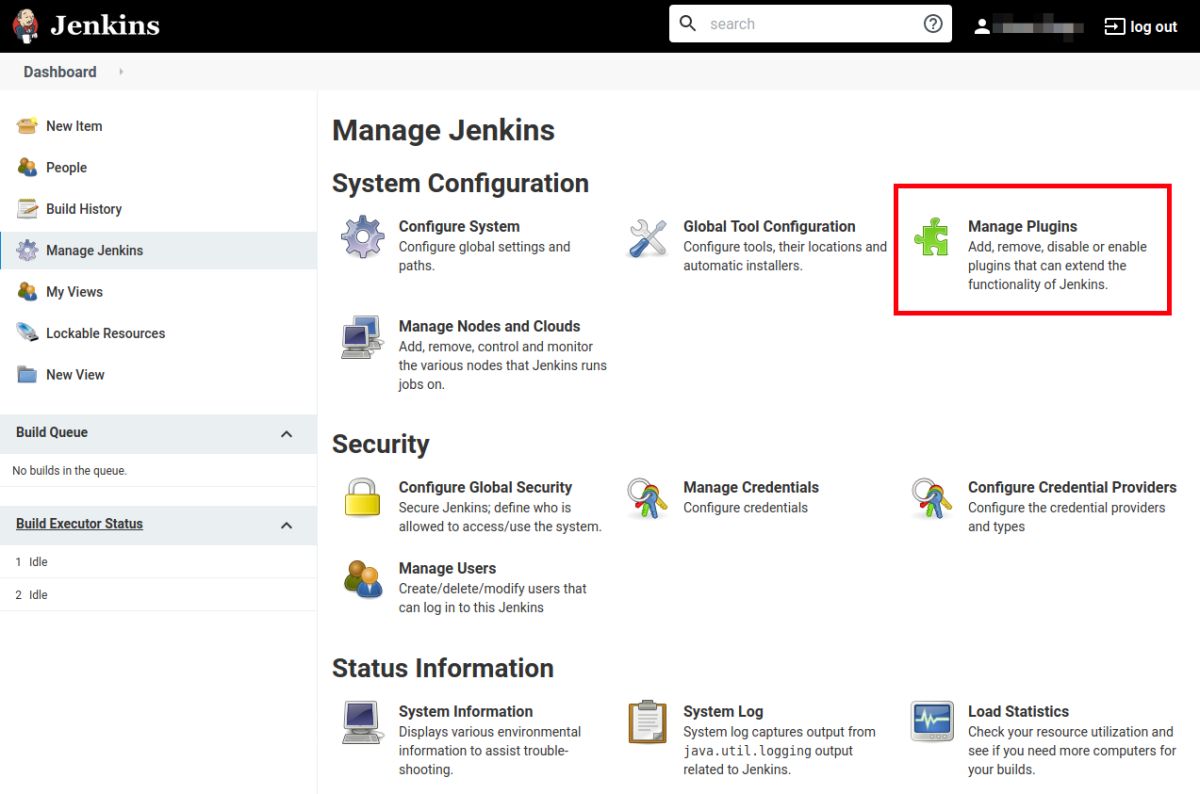Open the Manage Plugins link

point(1022,226)
